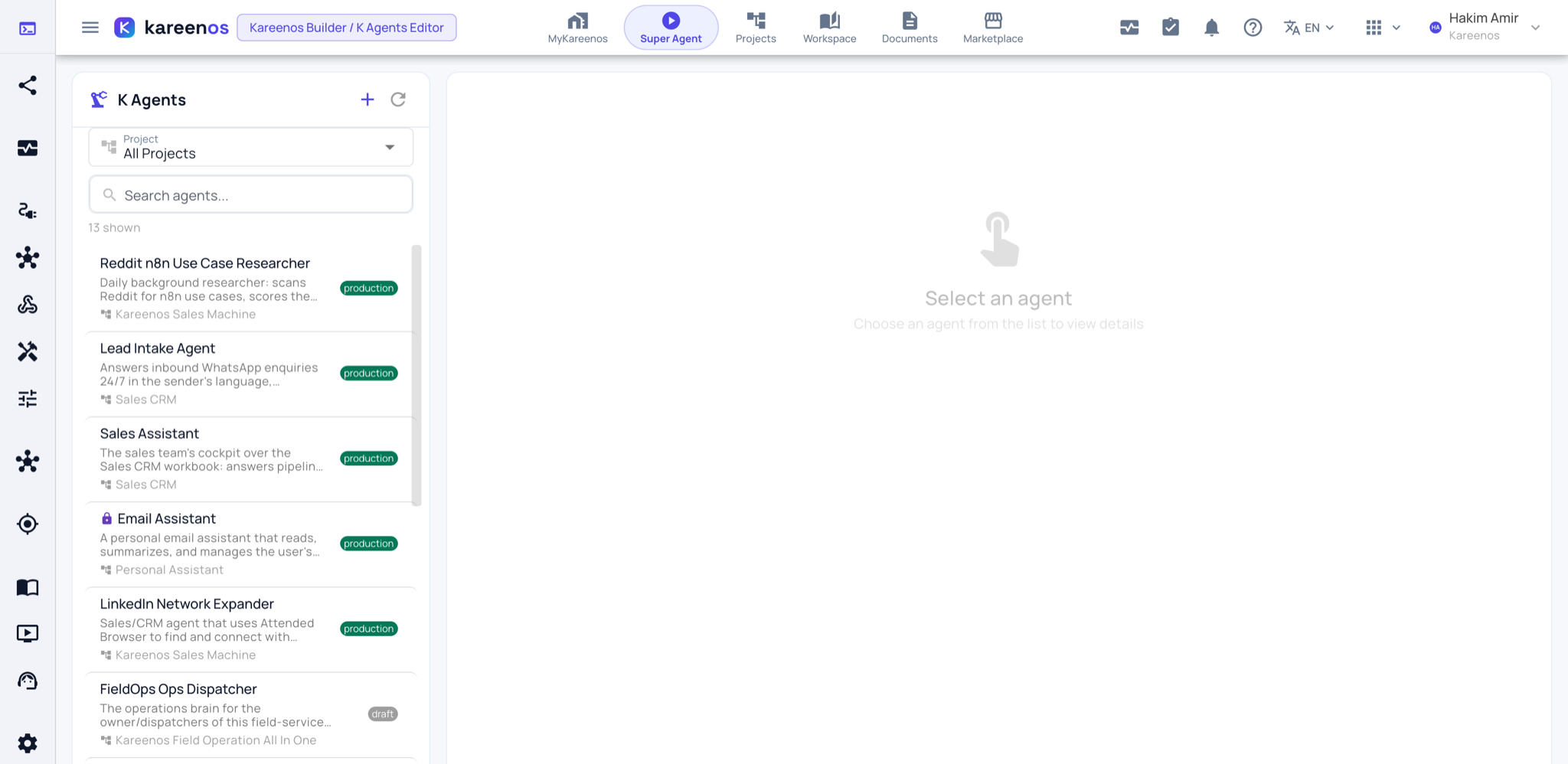Select the FieldOps Ops Dispatcher agent
The image size is (1568, 764).
click(x=250, y=714)
